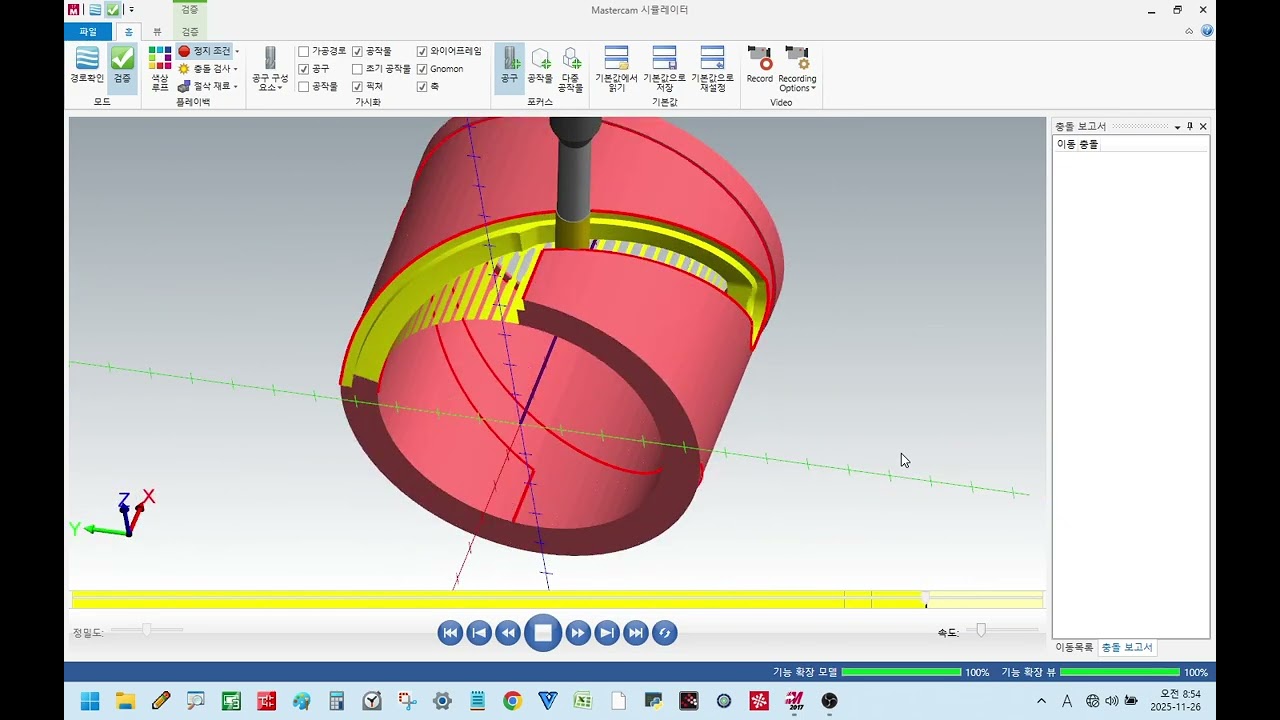Collapse the ribbon with arrow

(1189, 31)
